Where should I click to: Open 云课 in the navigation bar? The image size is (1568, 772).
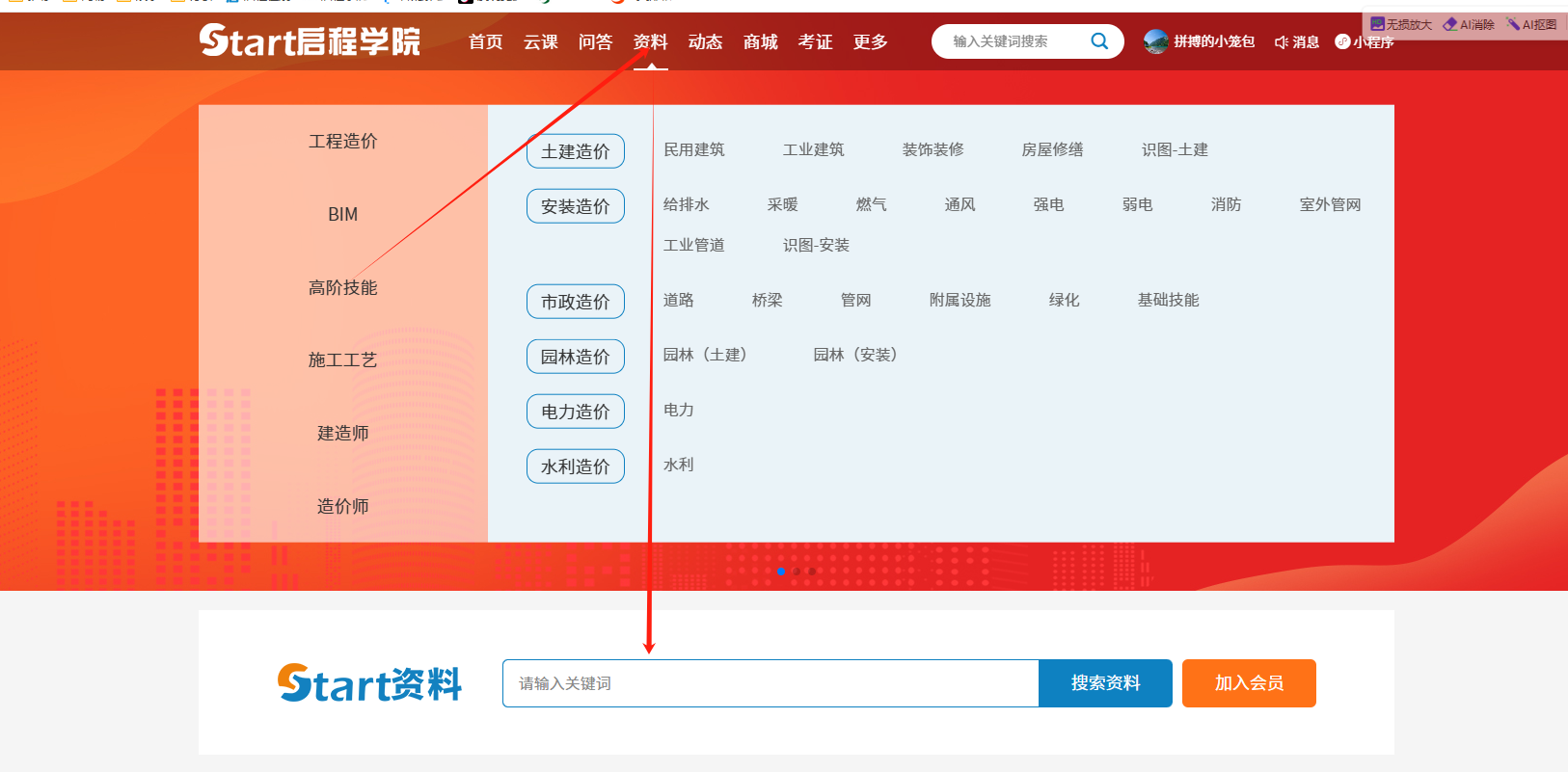pyautogui.click(x=541, y=42)
